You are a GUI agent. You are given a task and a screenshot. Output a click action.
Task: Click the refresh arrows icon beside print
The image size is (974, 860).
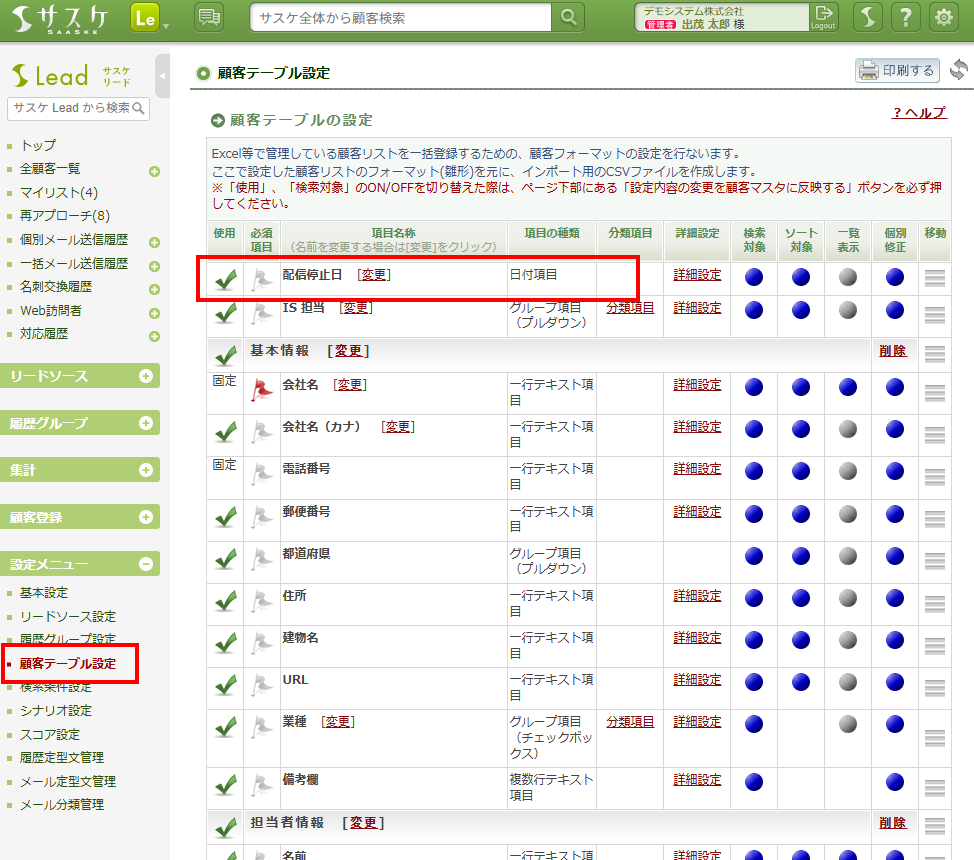click(958, 70)
